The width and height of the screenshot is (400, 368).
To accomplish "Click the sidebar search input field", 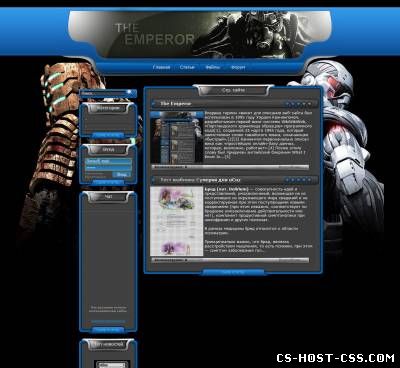I will 103,93.
